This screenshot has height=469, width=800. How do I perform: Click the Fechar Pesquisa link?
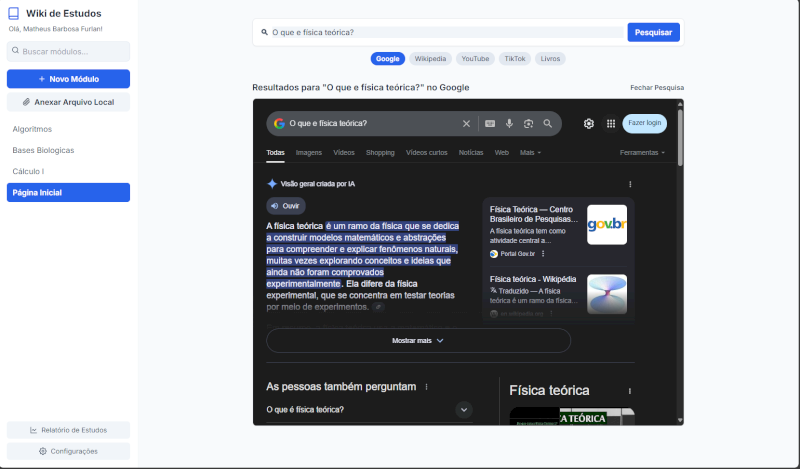(x=657, y=88)
